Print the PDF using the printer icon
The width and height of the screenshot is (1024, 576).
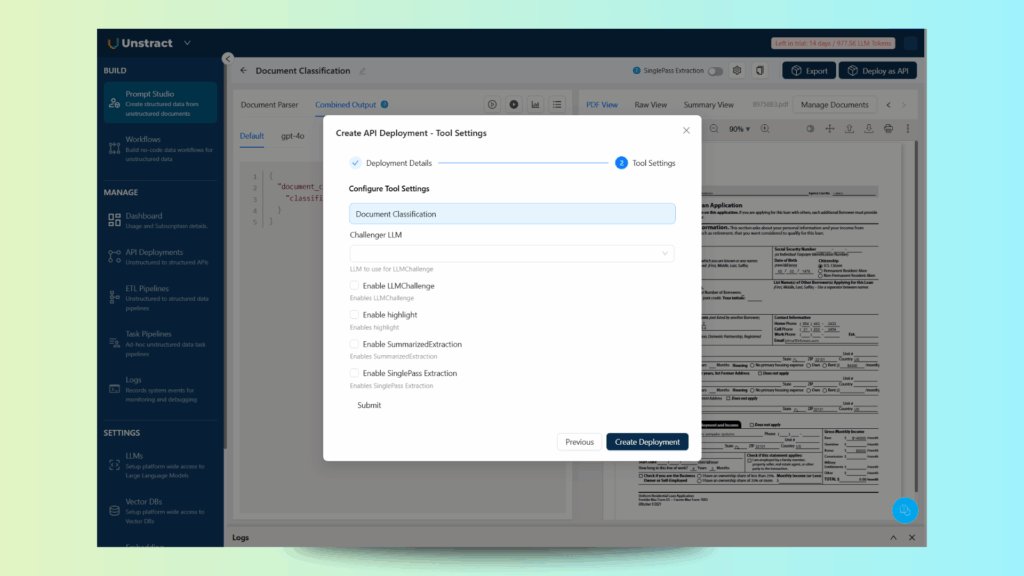tap(888, 129)
